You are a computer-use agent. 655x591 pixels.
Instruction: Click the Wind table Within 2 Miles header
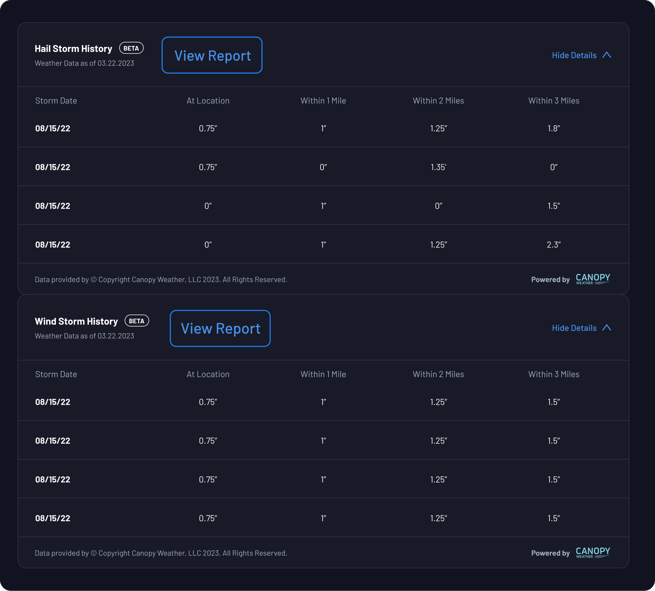tap(439, 374)
